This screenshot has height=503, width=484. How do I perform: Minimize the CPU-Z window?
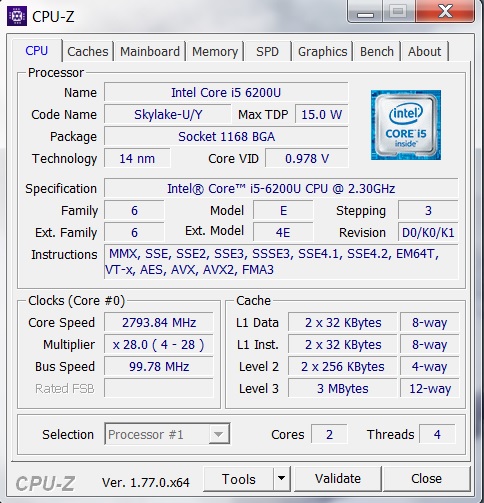pos(365,12)
